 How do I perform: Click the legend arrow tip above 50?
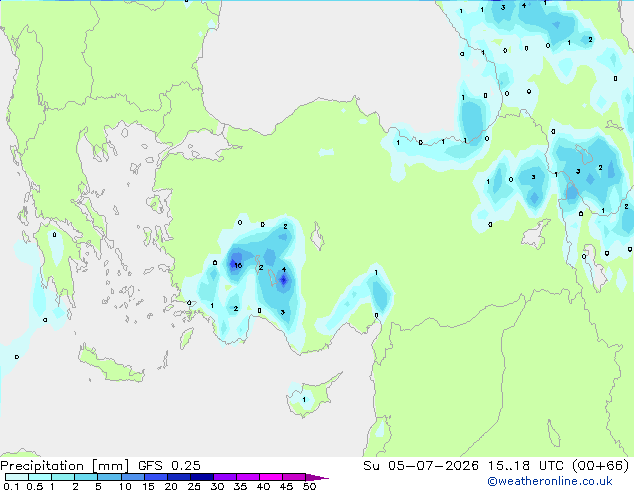(317, 477)
